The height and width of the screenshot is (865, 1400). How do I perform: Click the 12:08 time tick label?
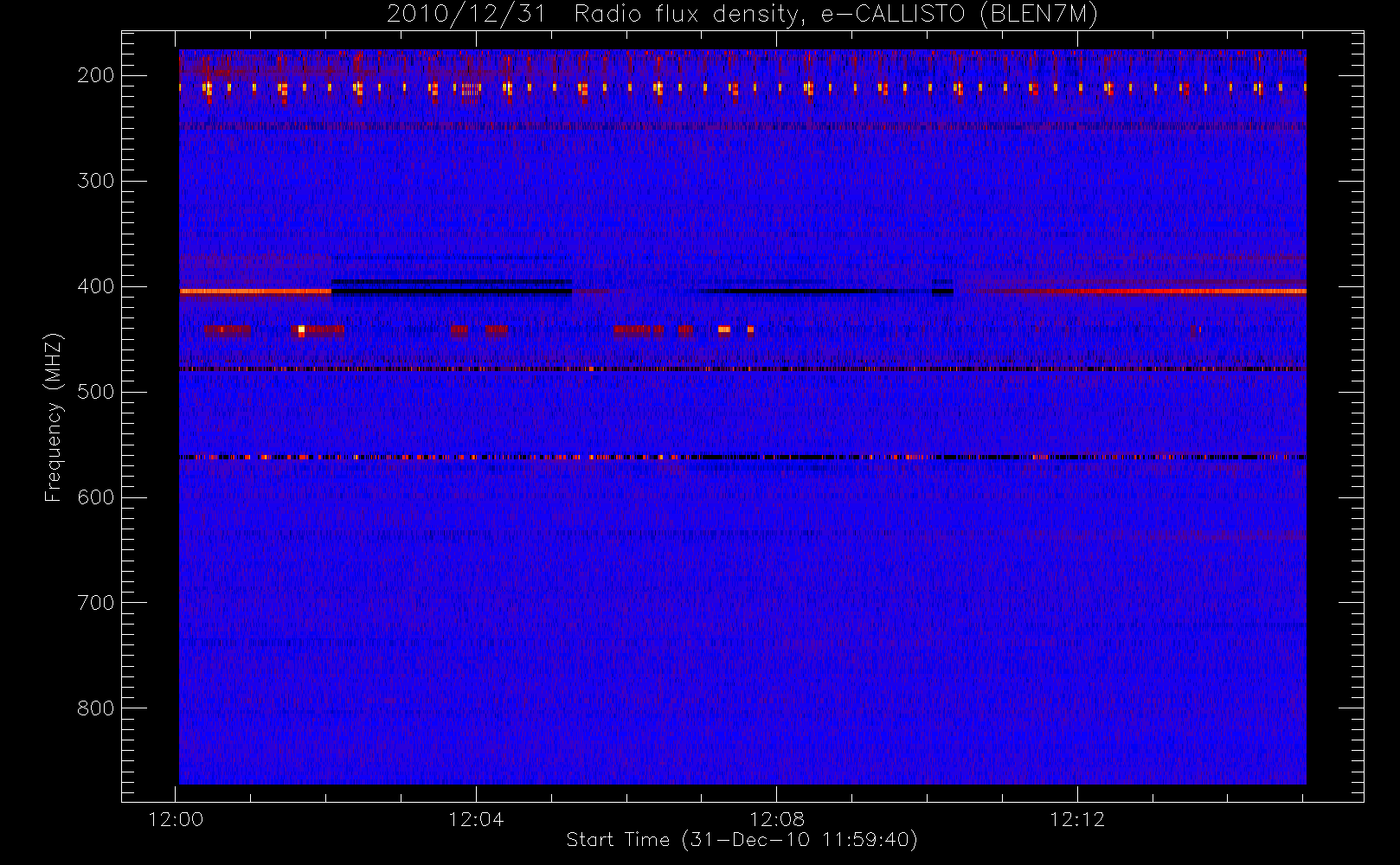point(777,819)
